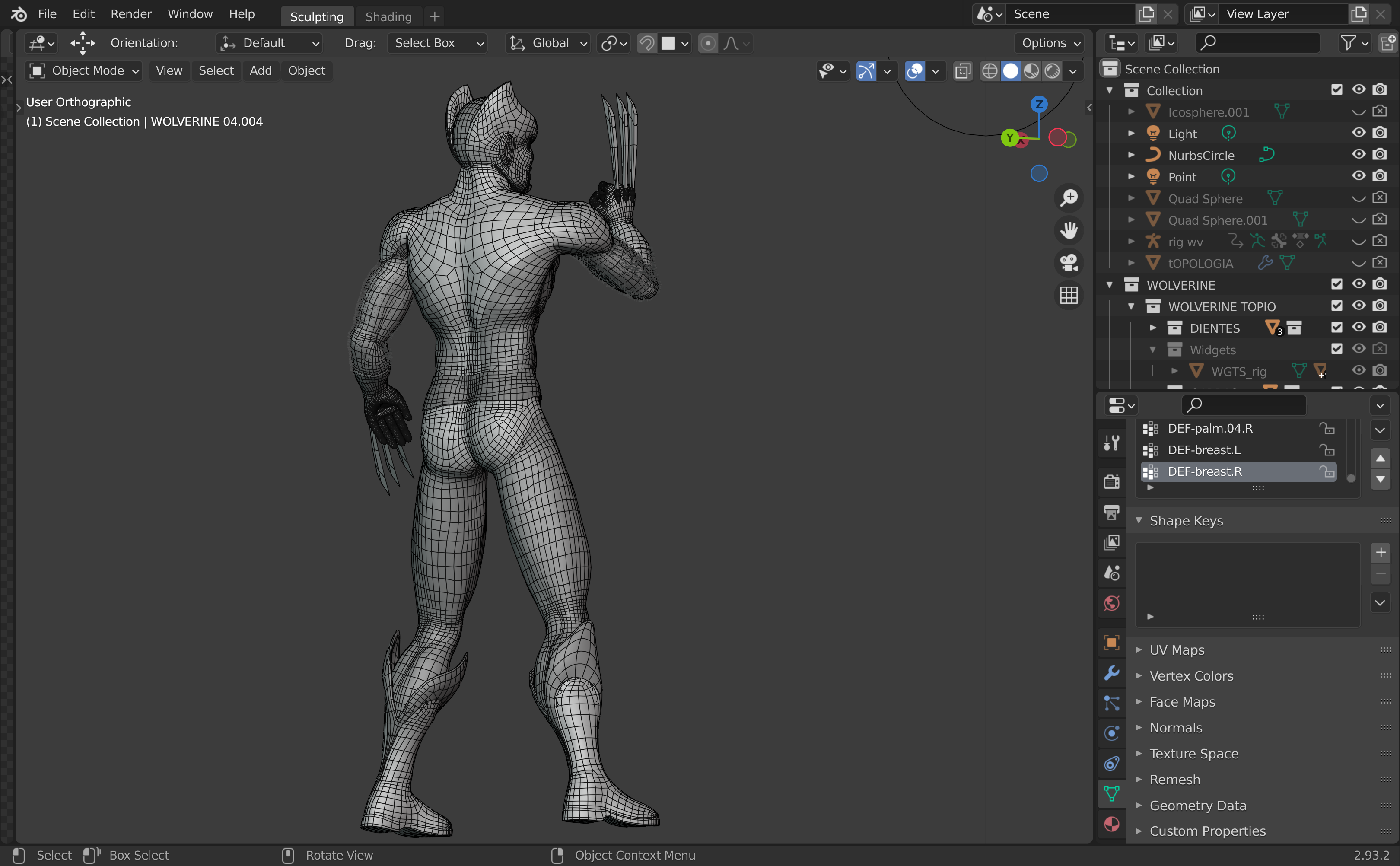Enable wireframe viewport shading

point(990,71)
